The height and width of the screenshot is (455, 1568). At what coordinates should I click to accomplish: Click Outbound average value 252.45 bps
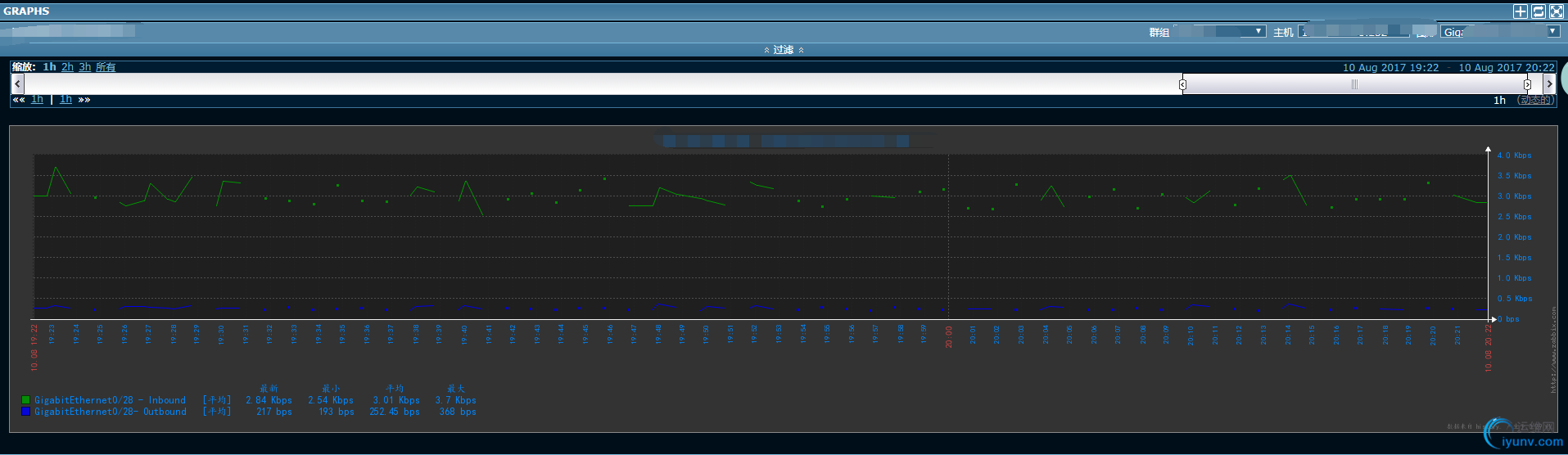(x=395, y=412)
